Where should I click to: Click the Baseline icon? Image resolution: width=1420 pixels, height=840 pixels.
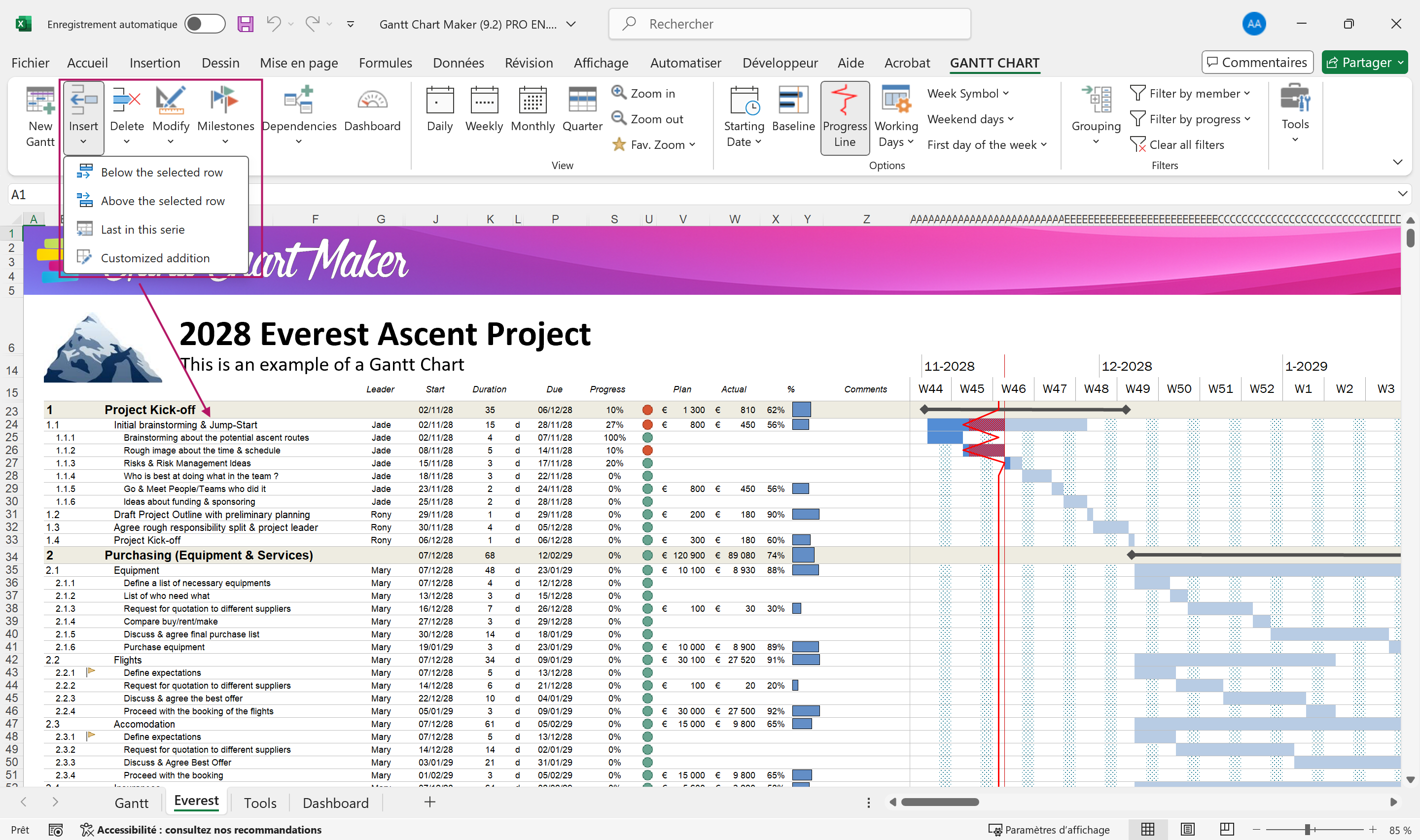coord(793,101)
